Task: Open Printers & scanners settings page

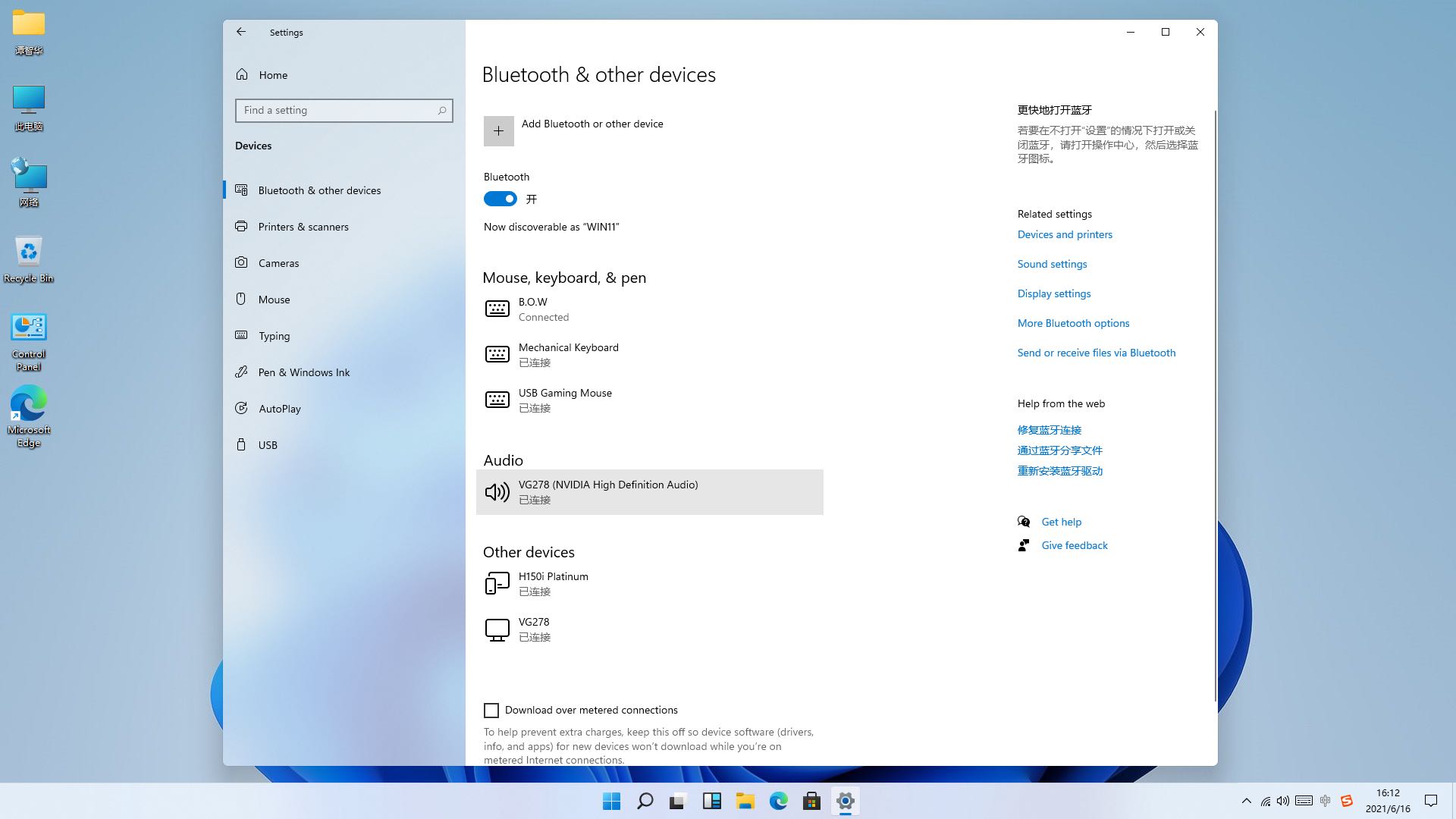Action: click(x=303, y=227)
